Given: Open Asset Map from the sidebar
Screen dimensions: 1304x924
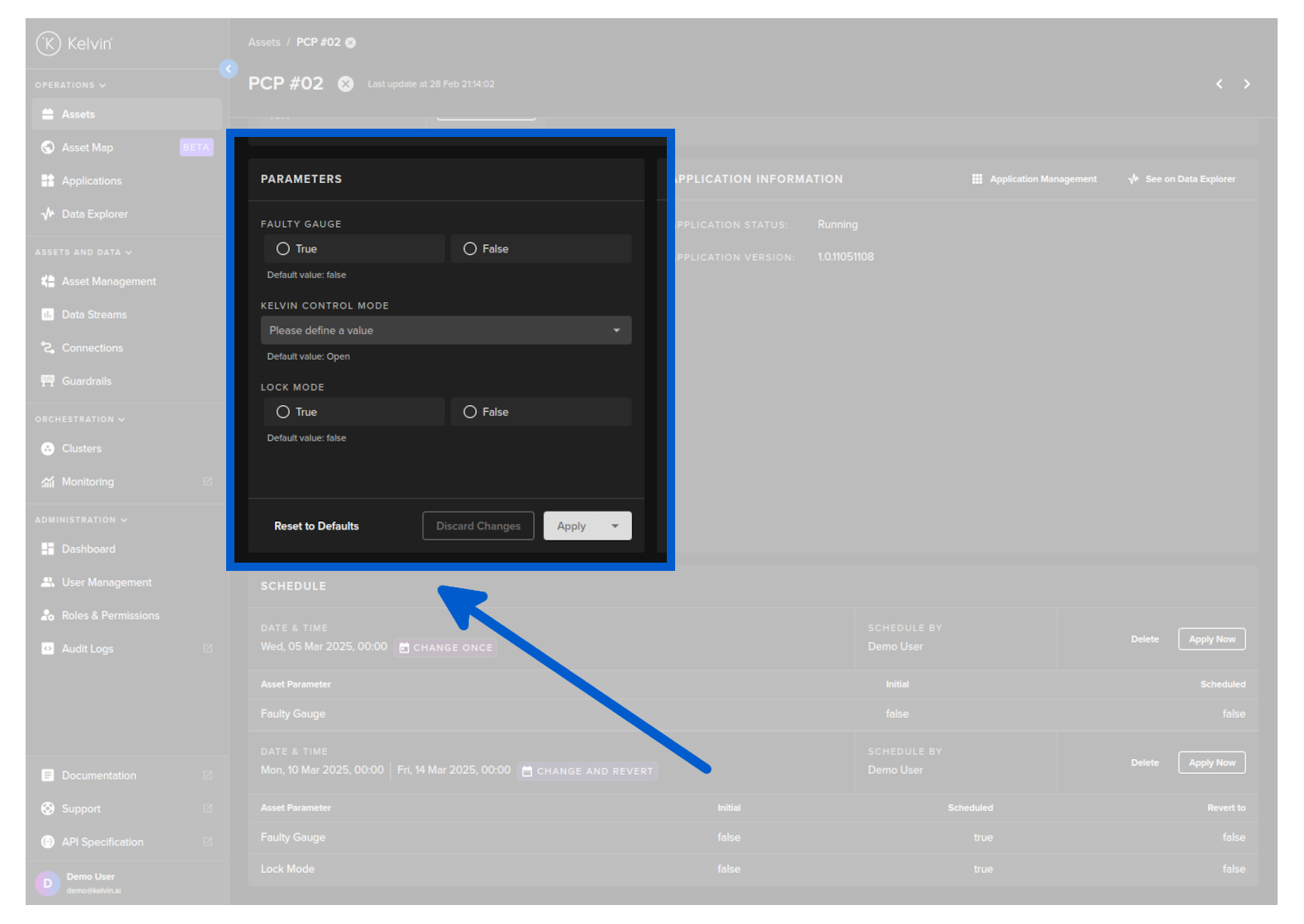Looking at the screenshot, I should pyautogui.click(x=87, y=148).
